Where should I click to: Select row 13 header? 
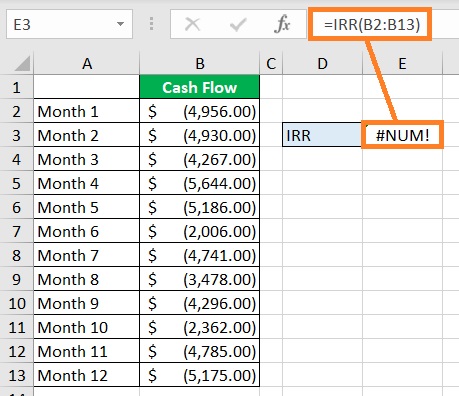click(17, 375)
